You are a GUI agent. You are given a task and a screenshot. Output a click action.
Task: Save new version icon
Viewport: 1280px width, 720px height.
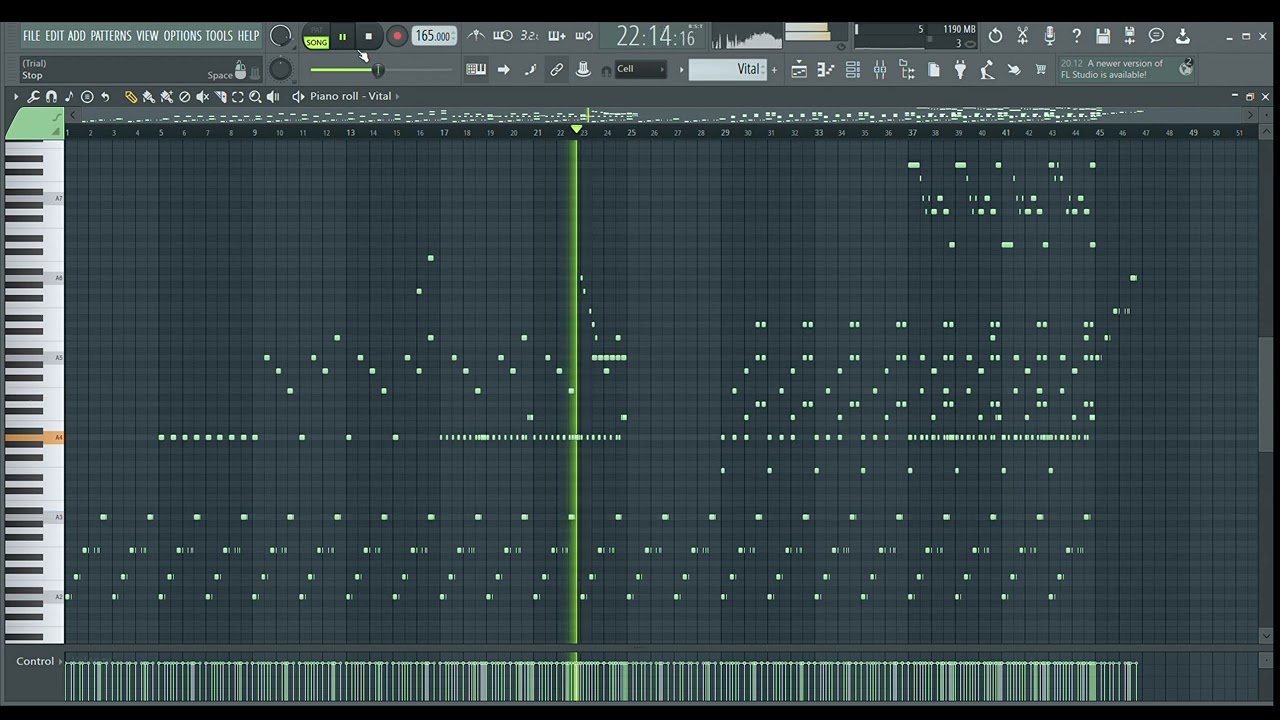(x=1130, y=36)
